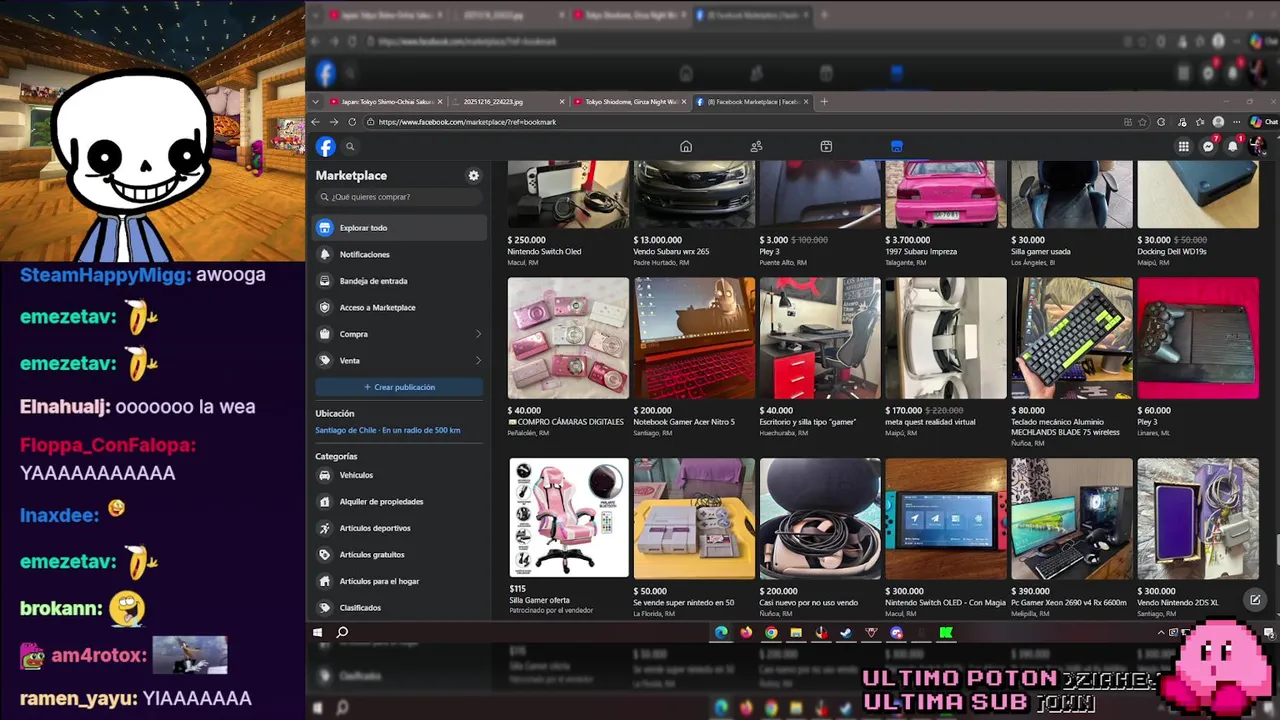1280x720 pixels.
Task: Open 1997 Subaru Impreza listing title
Action: 920,252
